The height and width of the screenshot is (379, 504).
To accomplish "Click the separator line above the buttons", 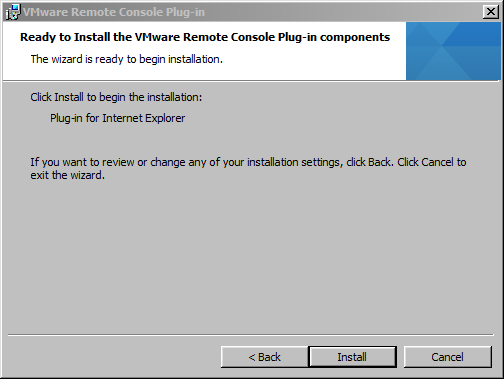I will point(251,334).
